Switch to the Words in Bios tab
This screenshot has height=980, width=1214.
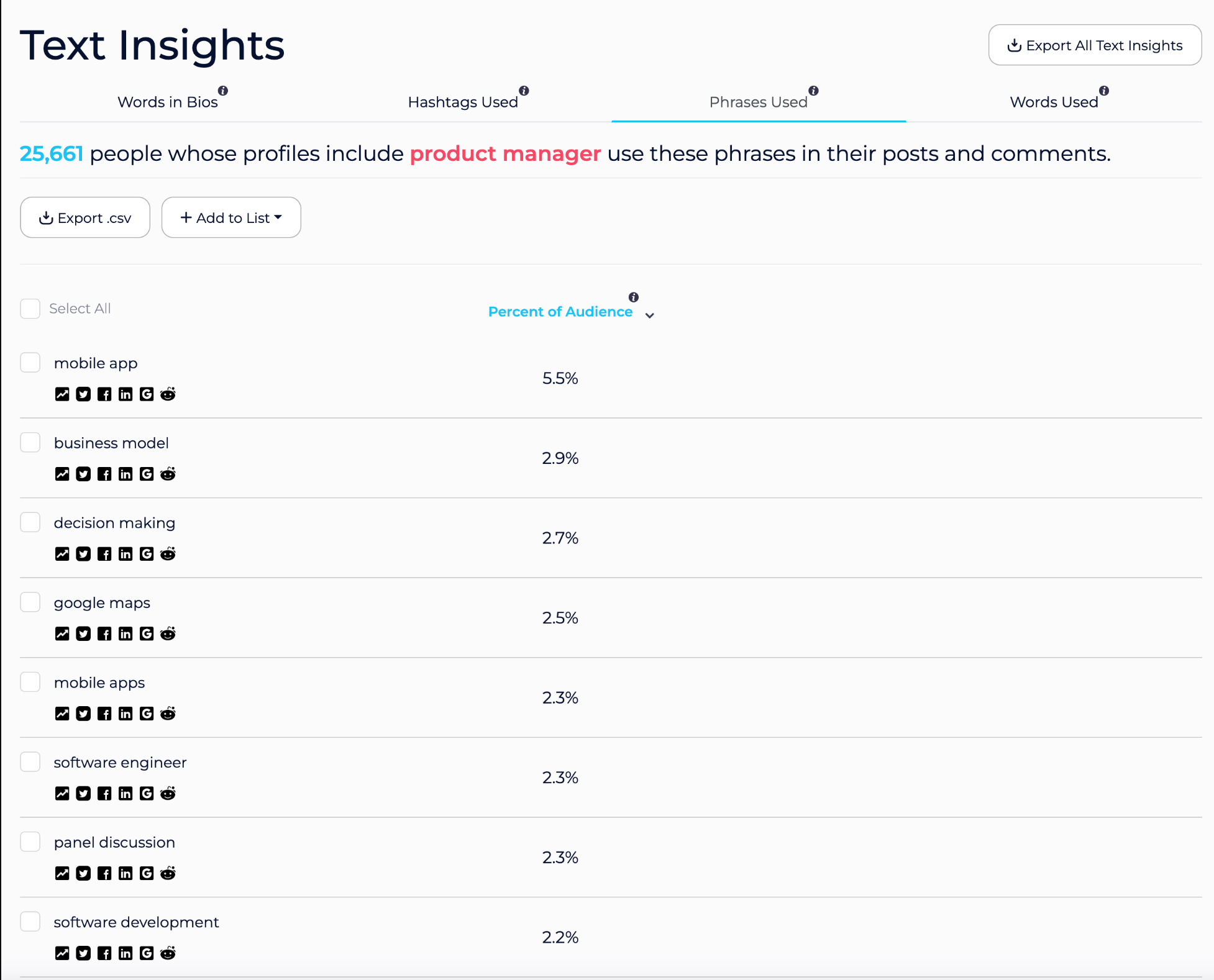pyautogui.click(x=168, y=102)
